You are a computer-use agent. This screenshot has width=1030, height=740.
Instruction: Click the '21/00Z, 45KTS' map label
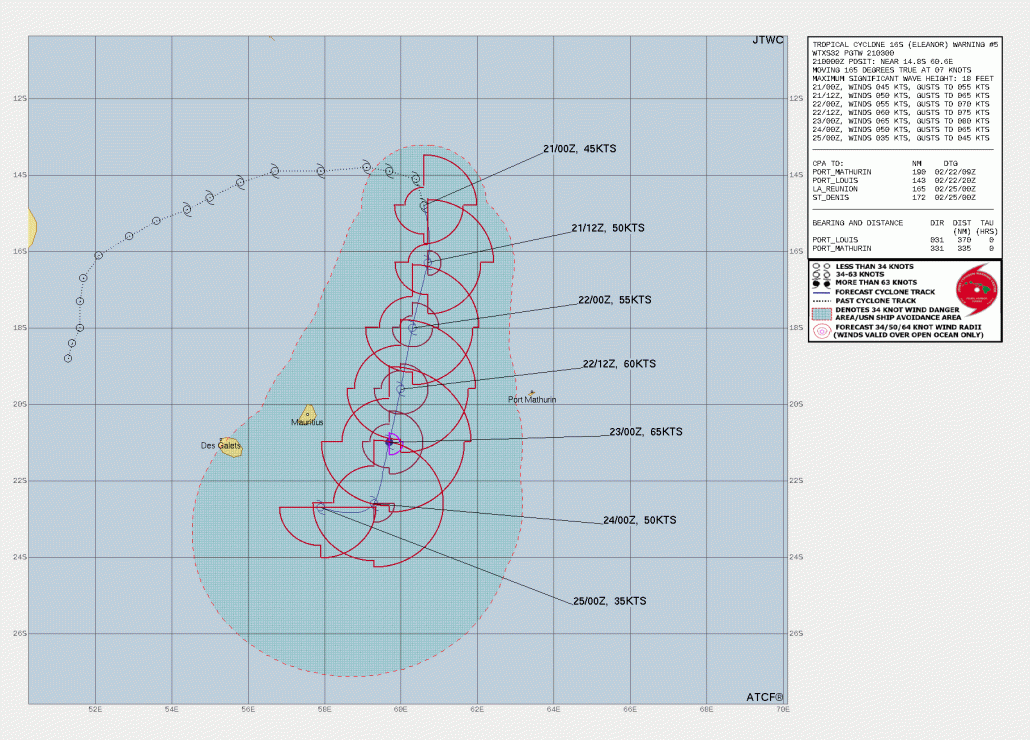[x=579, y=149]
